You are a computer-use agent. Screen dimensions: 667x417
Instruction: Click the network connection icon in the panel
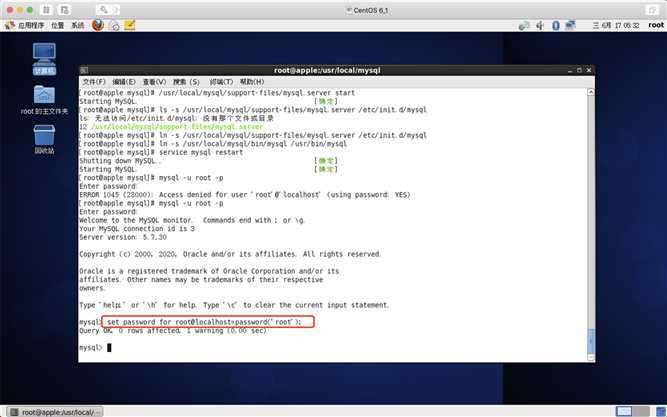pos(570,26)
